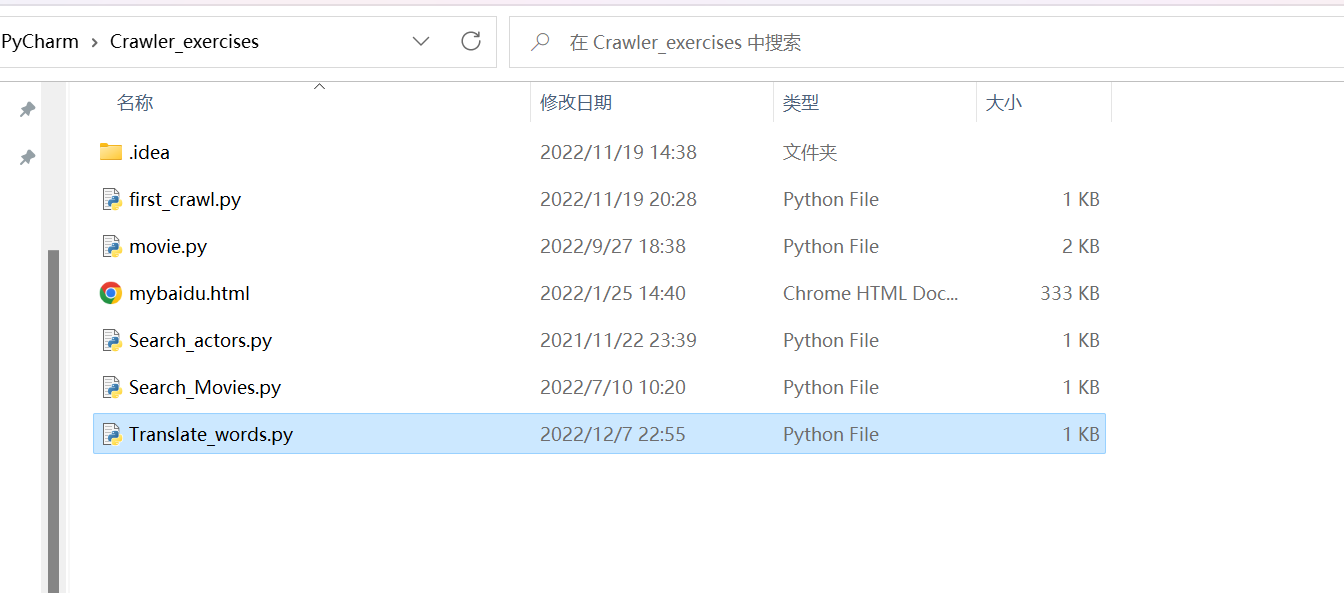Image resolution: width=1344 pixels, height=593 pixels.
Task: Sort files by 修改日期 column
Action: pyautogui.click(x=576, y=102)
